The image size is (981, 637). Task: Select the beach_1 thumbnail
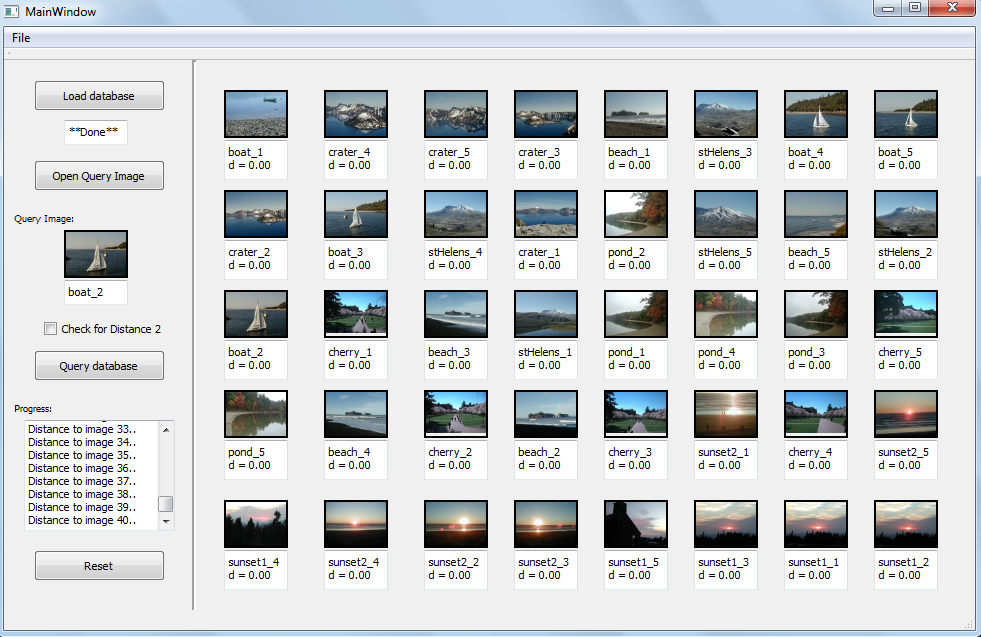(x=636, y=114)
